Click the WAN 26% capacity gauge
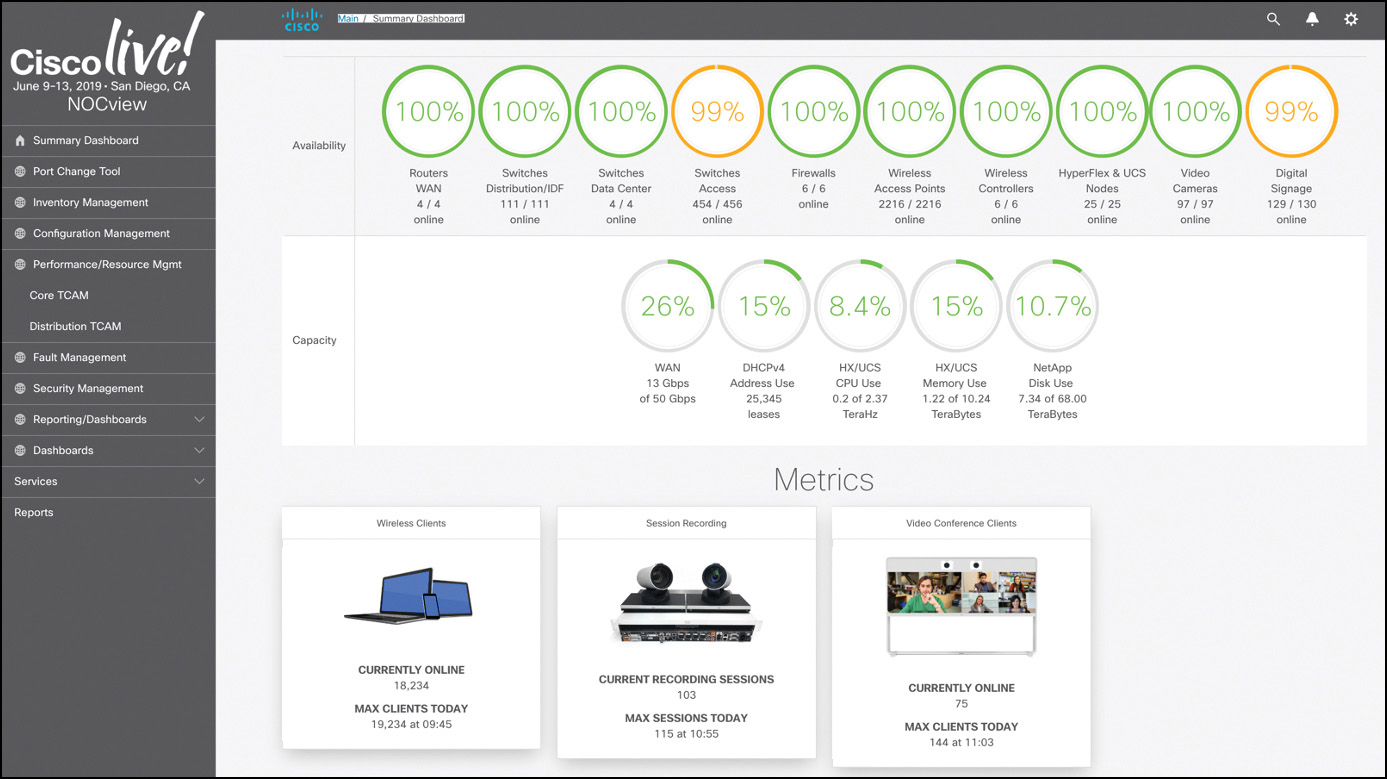1387x779 pixels. (667, 306)
